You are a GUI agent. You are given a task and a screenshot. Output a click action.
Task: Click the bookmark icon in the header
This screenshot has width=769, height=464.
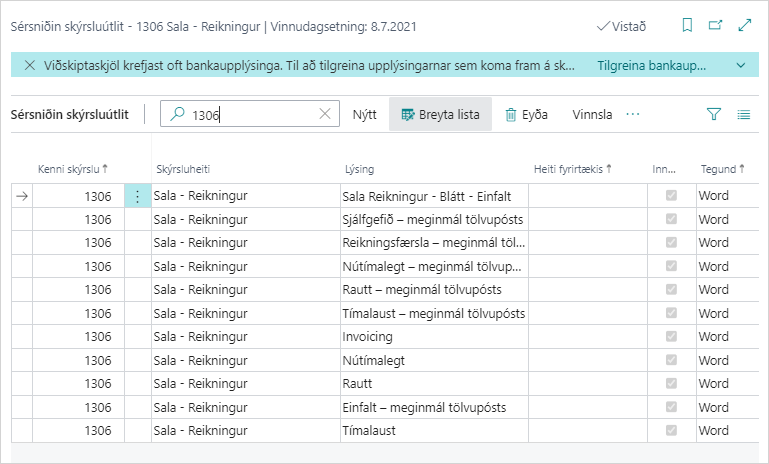pos(687,25)
